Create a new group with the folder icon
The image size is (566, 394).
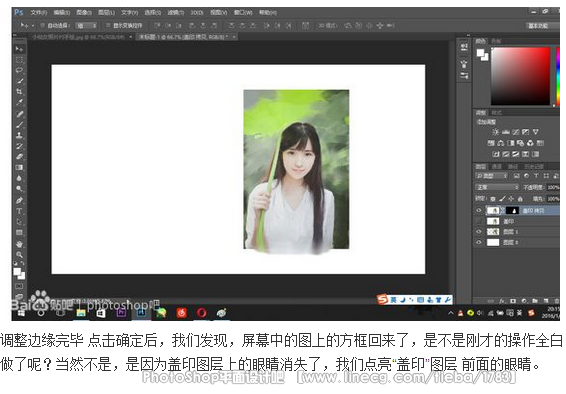tap(535, 301)
